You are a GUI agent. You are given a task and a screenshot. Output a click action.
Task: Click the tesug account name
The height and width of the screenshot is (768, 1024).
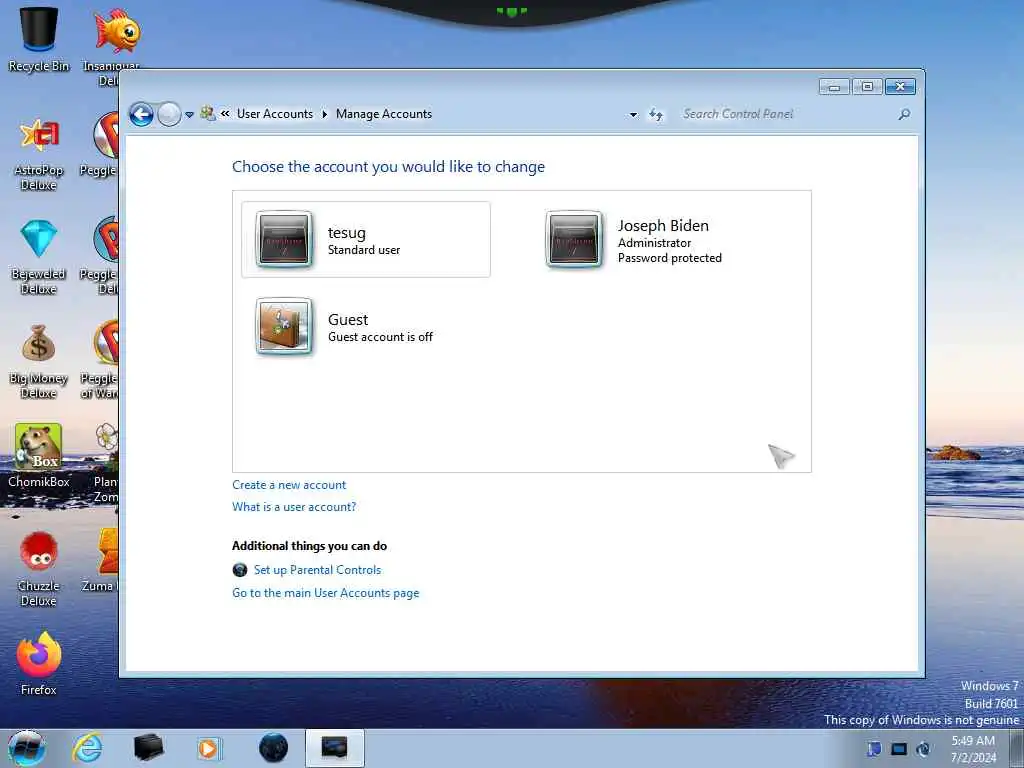click(x=347, y=233)
